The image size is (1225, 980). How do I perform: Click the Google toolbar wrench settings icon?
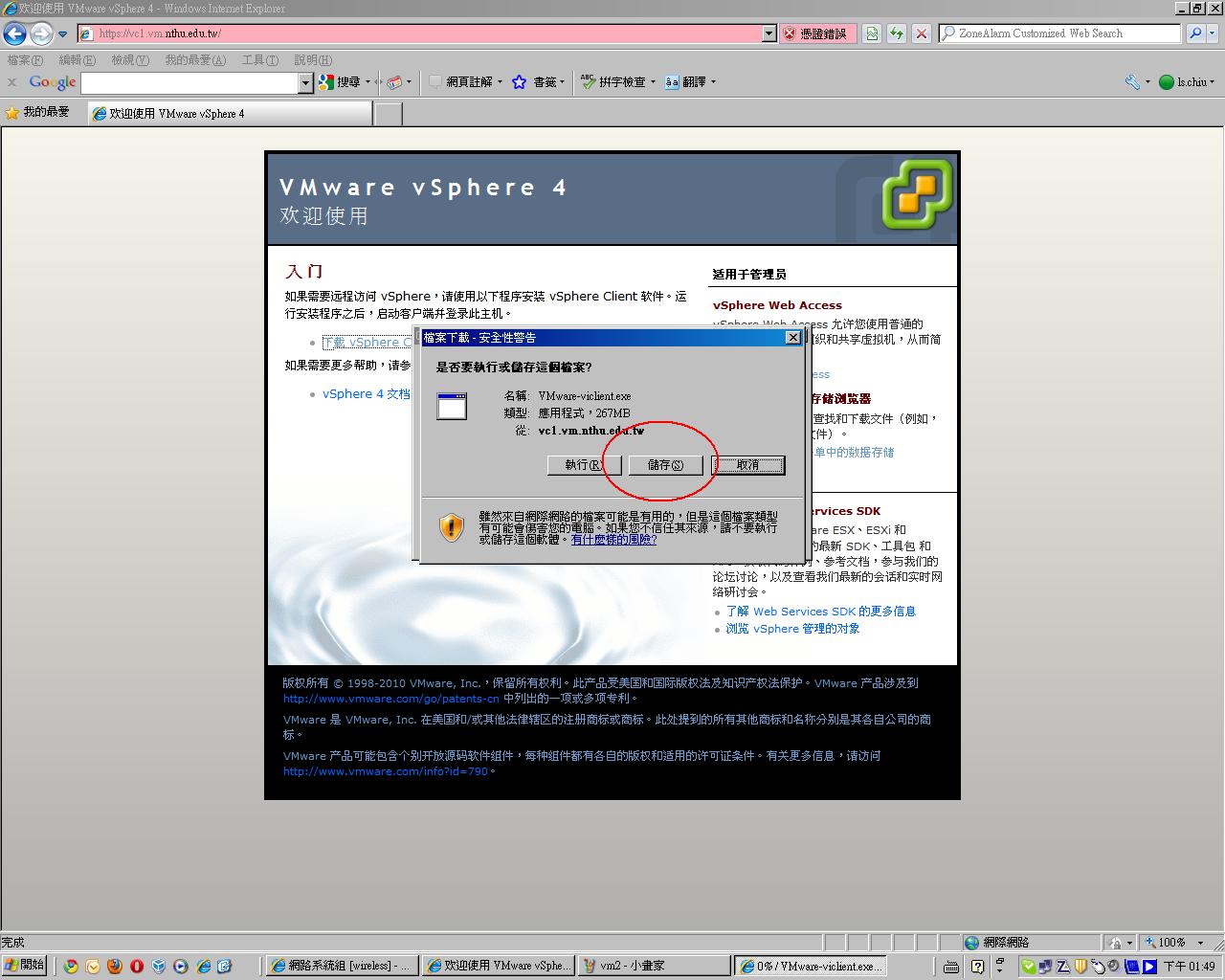1132,82
